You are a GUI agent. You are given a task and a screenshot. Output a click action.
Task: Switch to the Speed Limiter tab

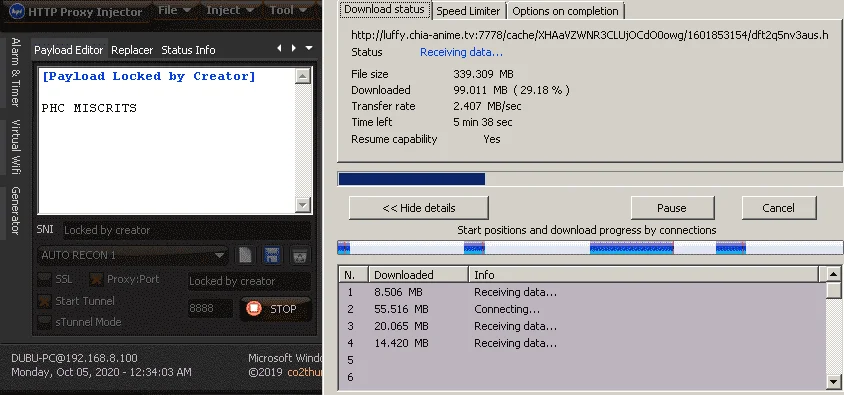468,11
